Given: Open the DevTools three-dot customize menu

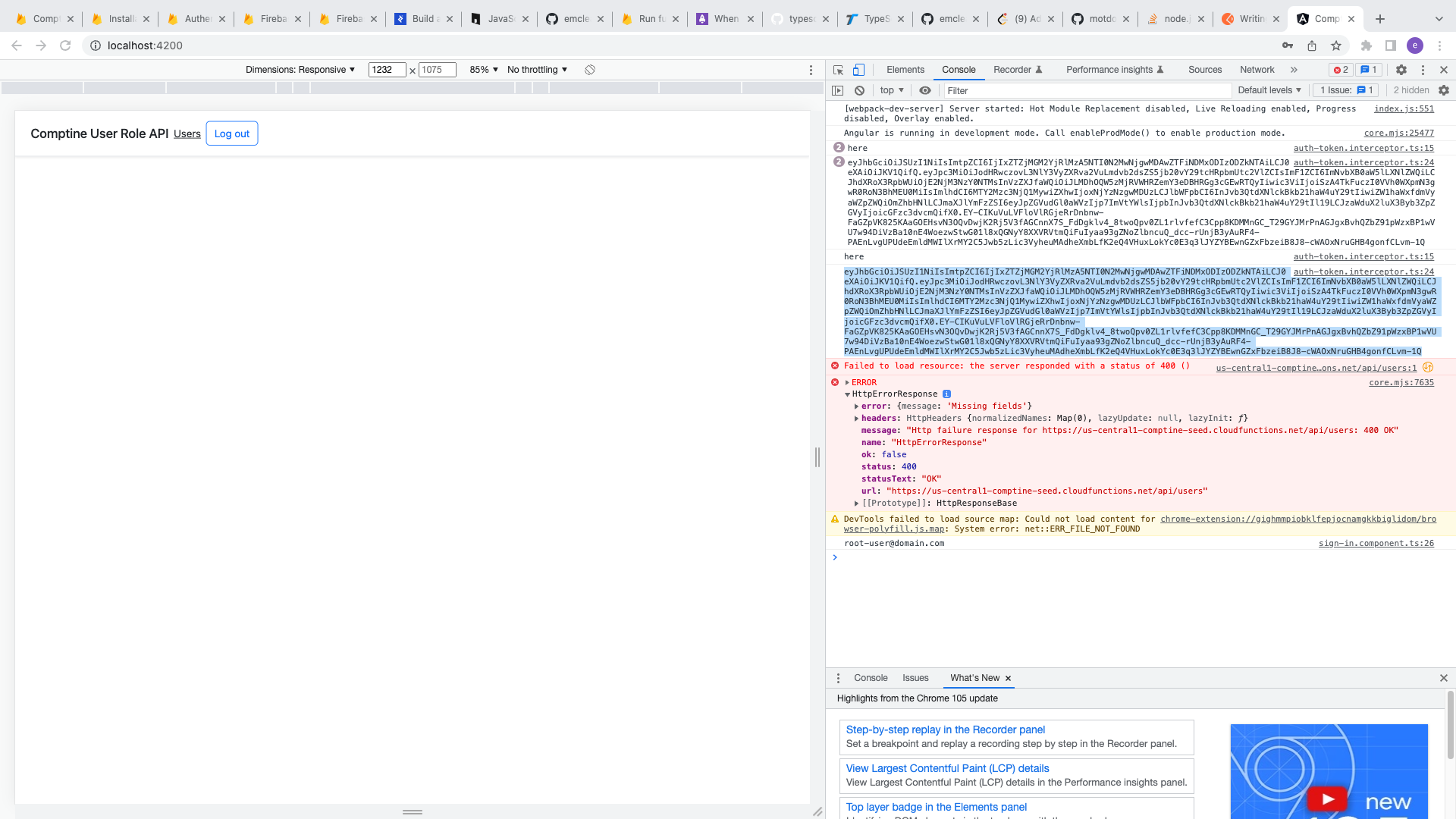Looking at the screenshot, I should click(x=1423, y=70).
